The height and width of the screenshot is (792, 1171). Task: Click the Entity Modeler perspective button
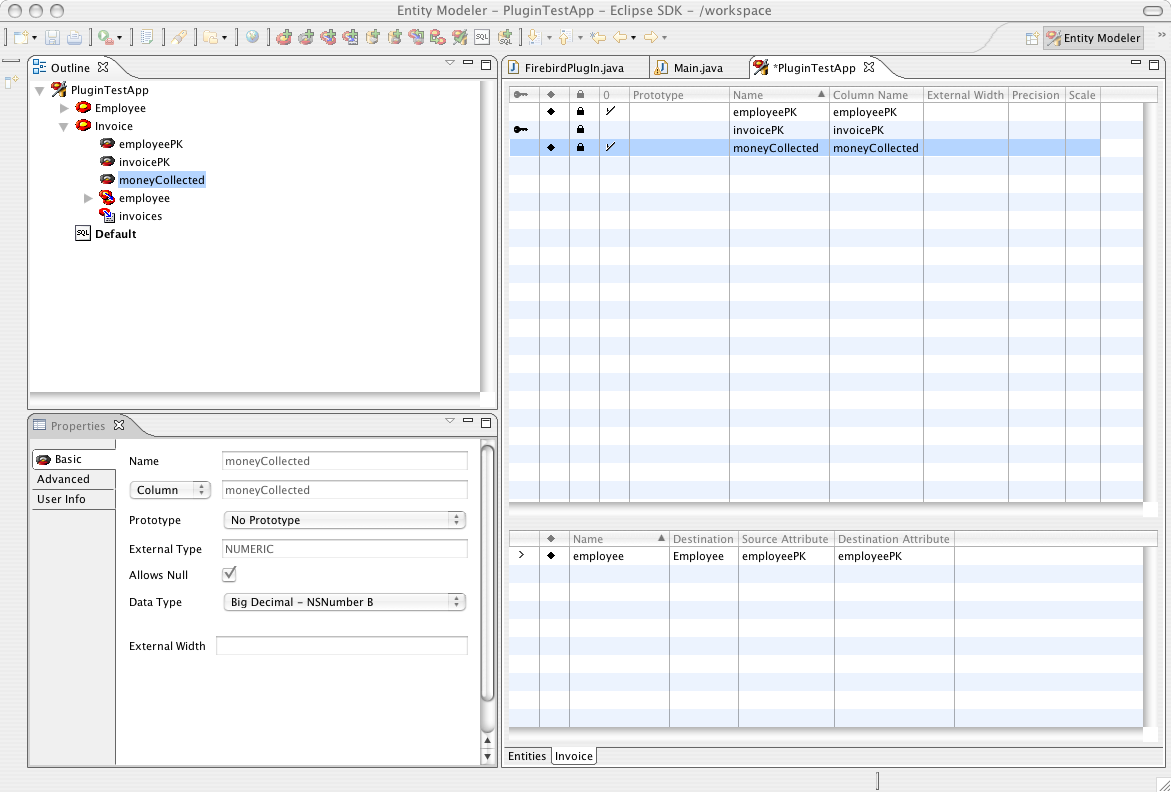click(x=1093, y=38)
